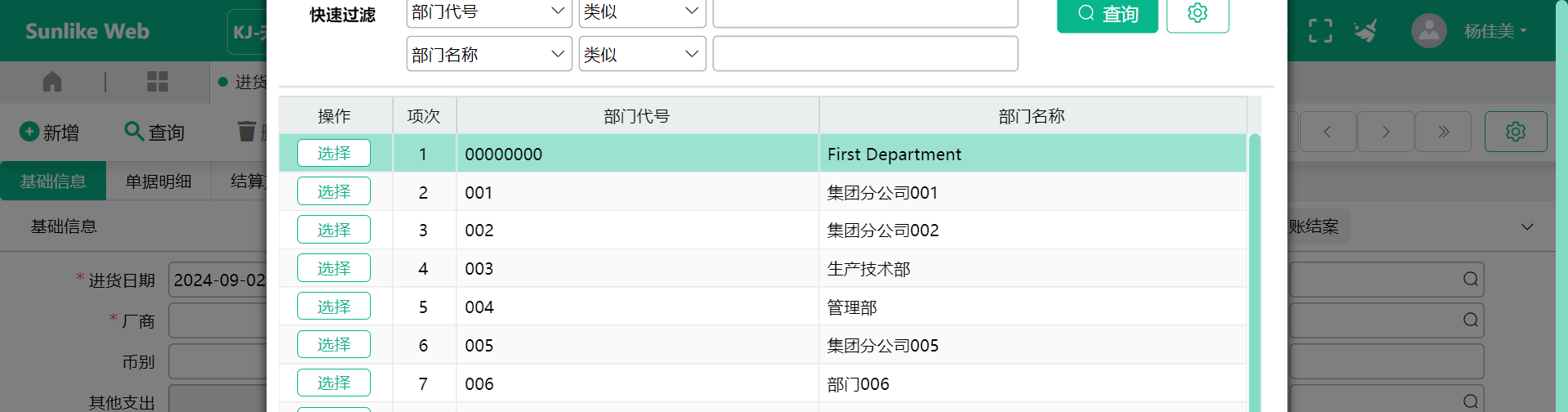Click the 生产技术部 cell
1568x412 pixels.
(x=1032, y=269)
